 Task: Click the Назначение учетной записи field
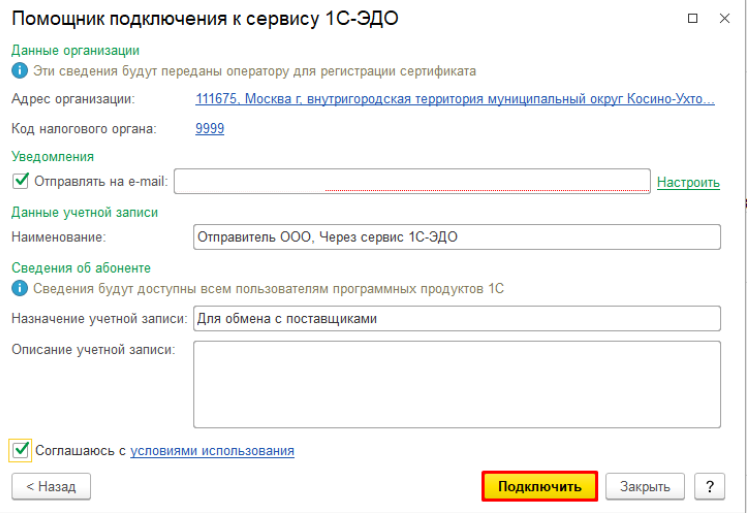click(456, 318)
